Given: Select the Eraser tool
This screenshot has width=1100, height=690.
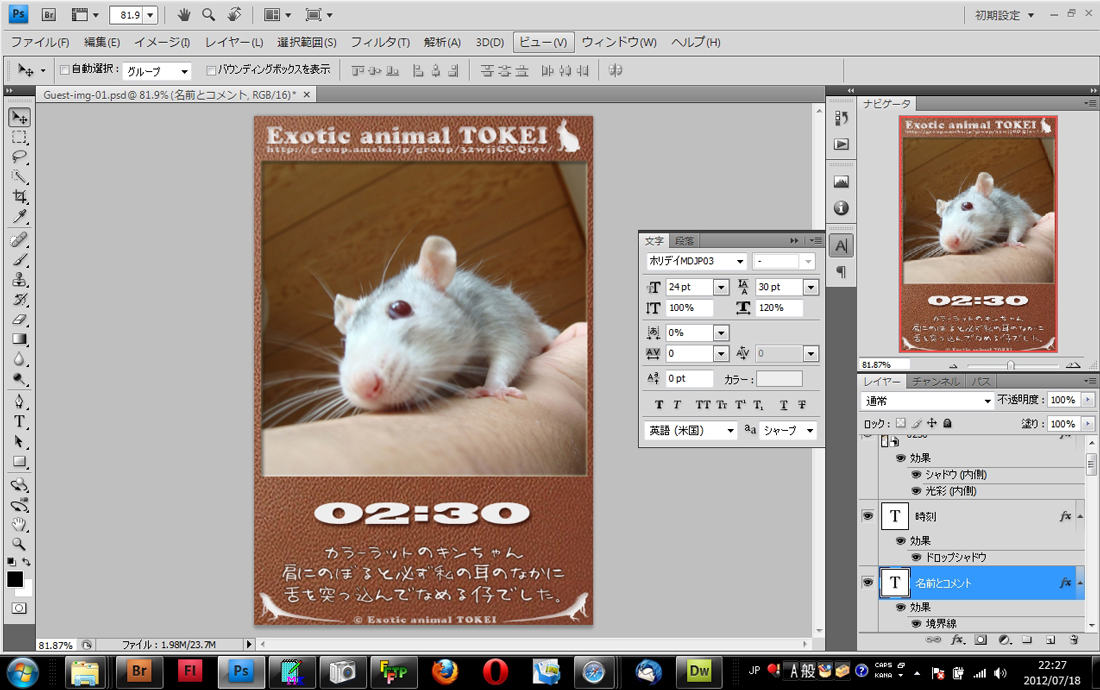Looking at the screenshot, I should [19, 320].
